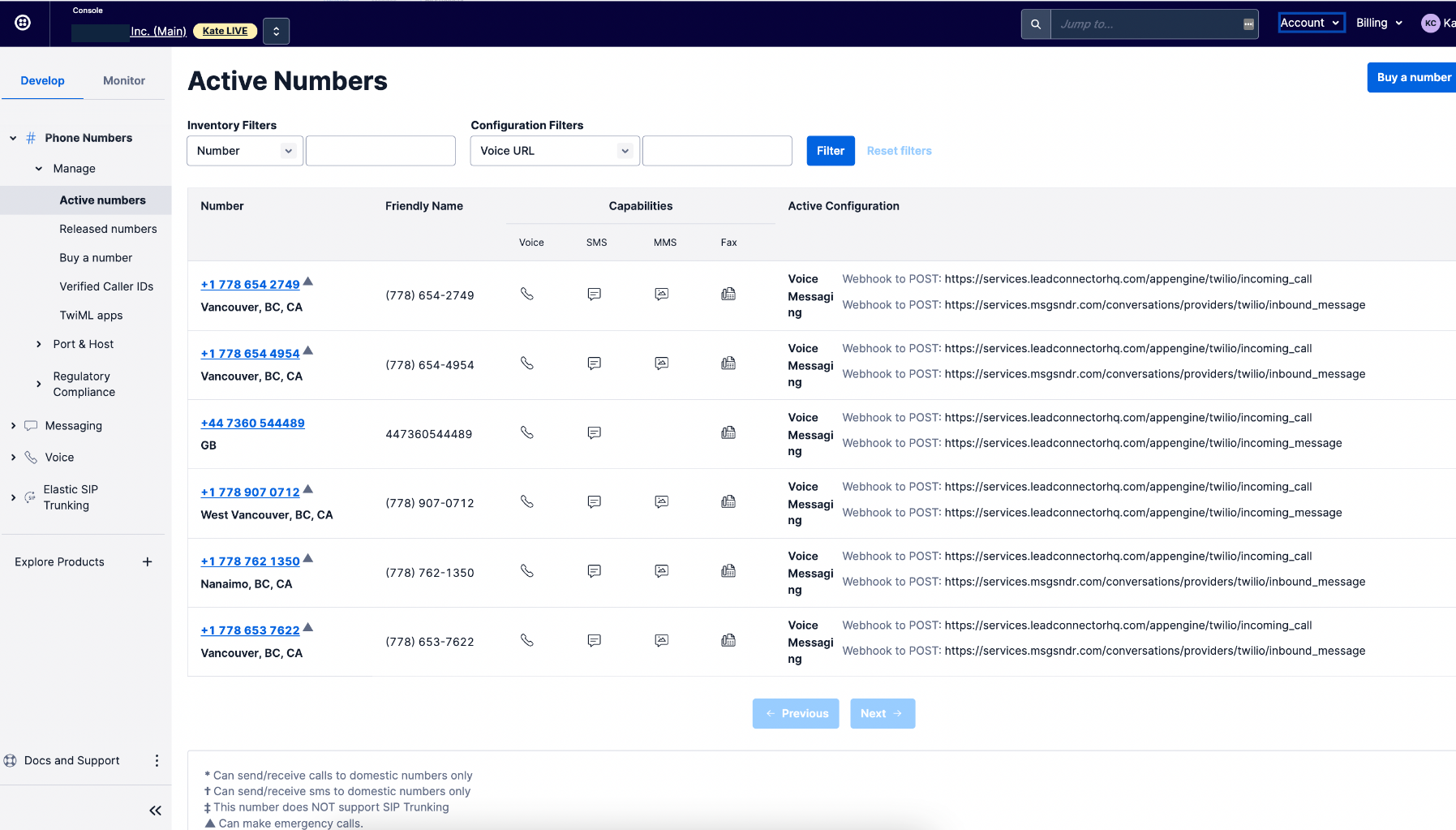Click voice icon for 447360544489 row
This screenshot has height=830, width=1456.
(527, 432)
